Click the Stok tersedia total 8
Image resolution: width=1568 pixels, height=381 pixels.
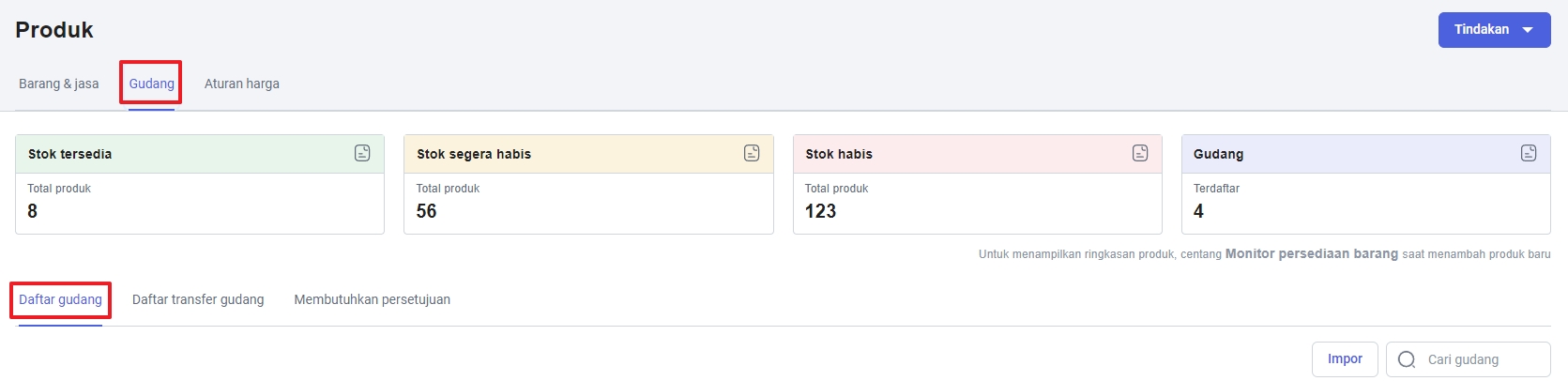pos(33,211)
